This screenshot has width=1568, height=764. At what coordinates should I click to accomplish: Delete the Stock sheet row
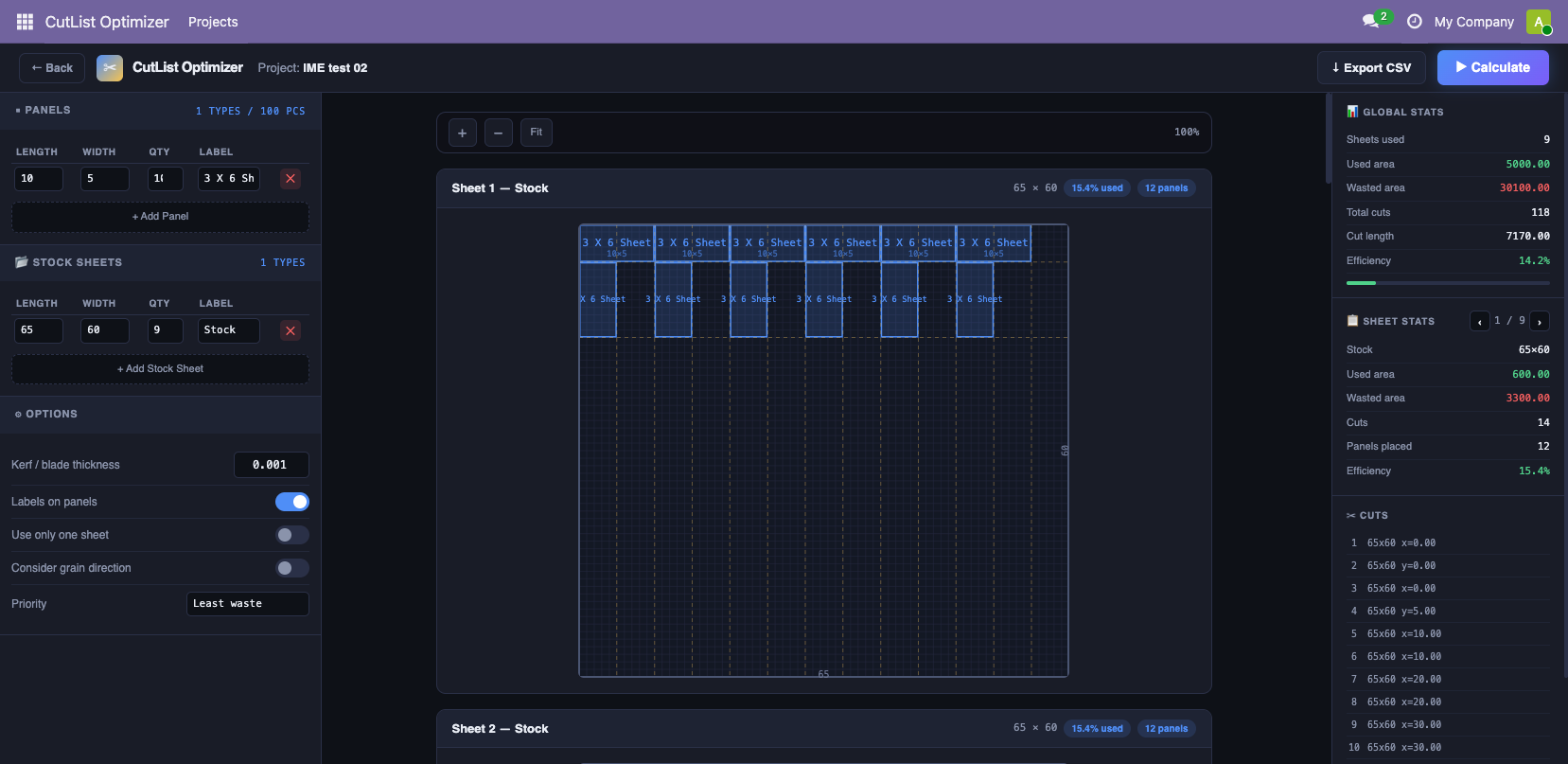coord(291,330)
